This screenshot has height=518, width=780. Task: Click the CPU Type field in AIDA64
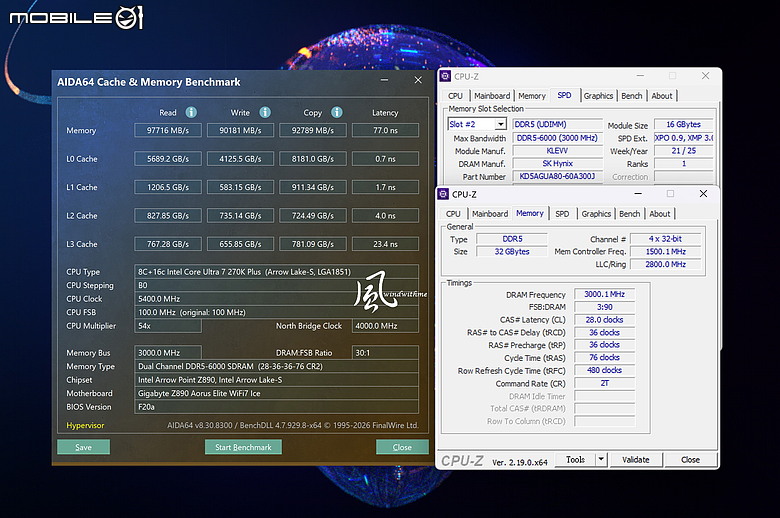(276, 272)
